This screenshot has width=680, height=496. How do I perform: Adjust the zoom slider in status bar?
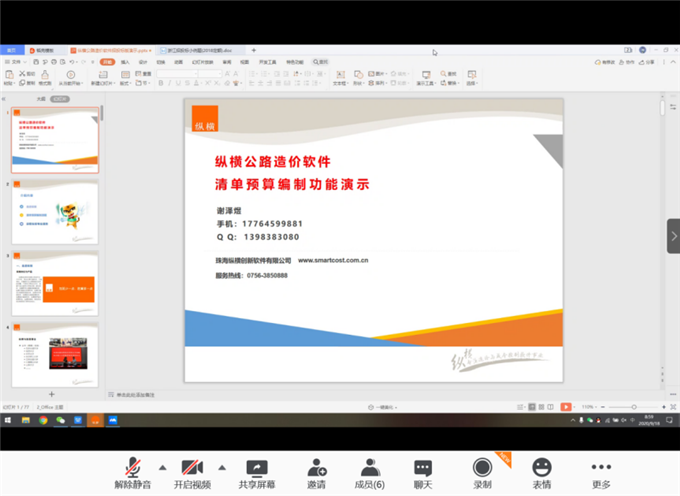[634, 407]
